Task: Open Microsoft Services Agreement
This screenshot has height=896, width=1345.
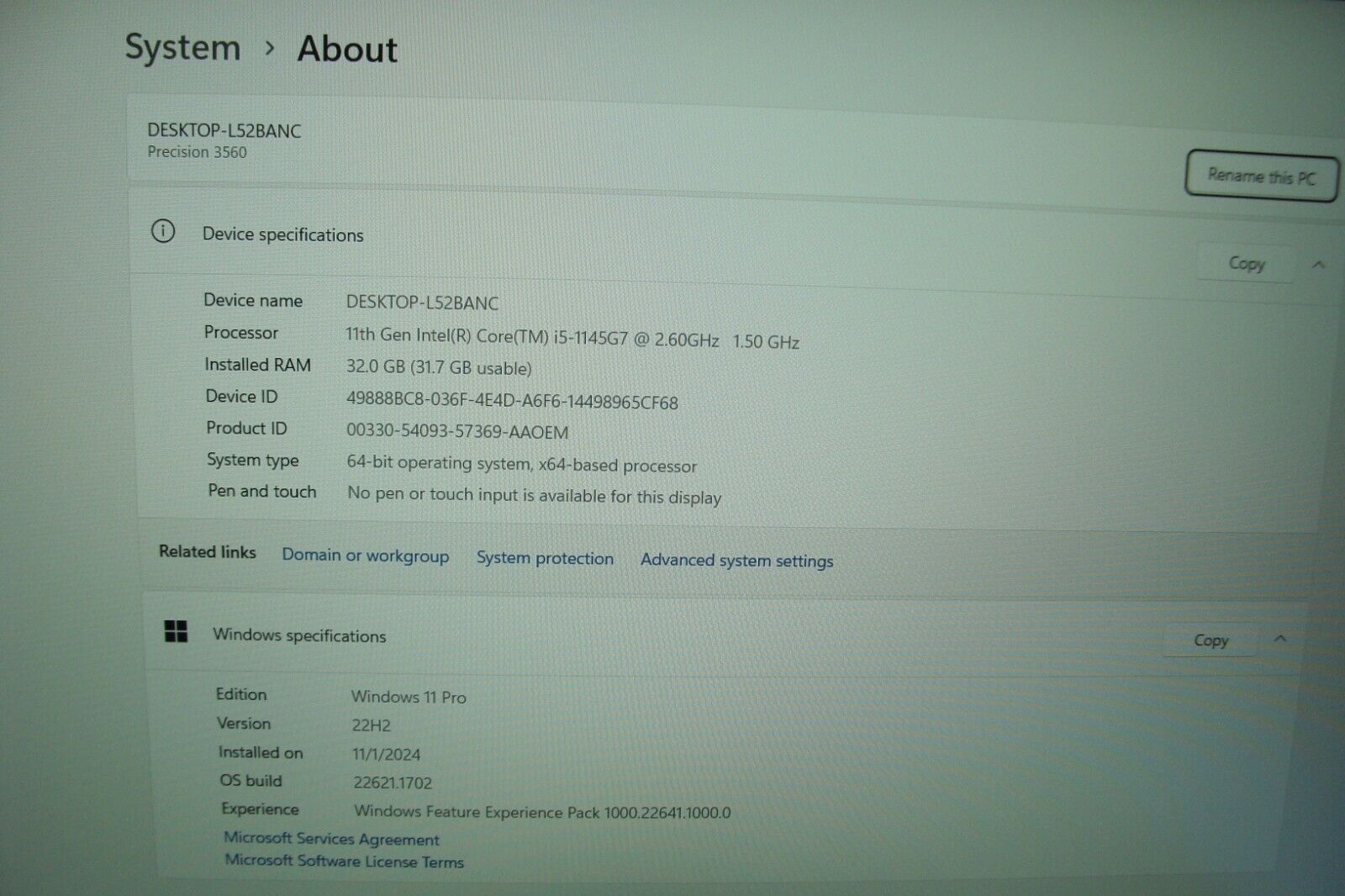Action: click(330, 839)
